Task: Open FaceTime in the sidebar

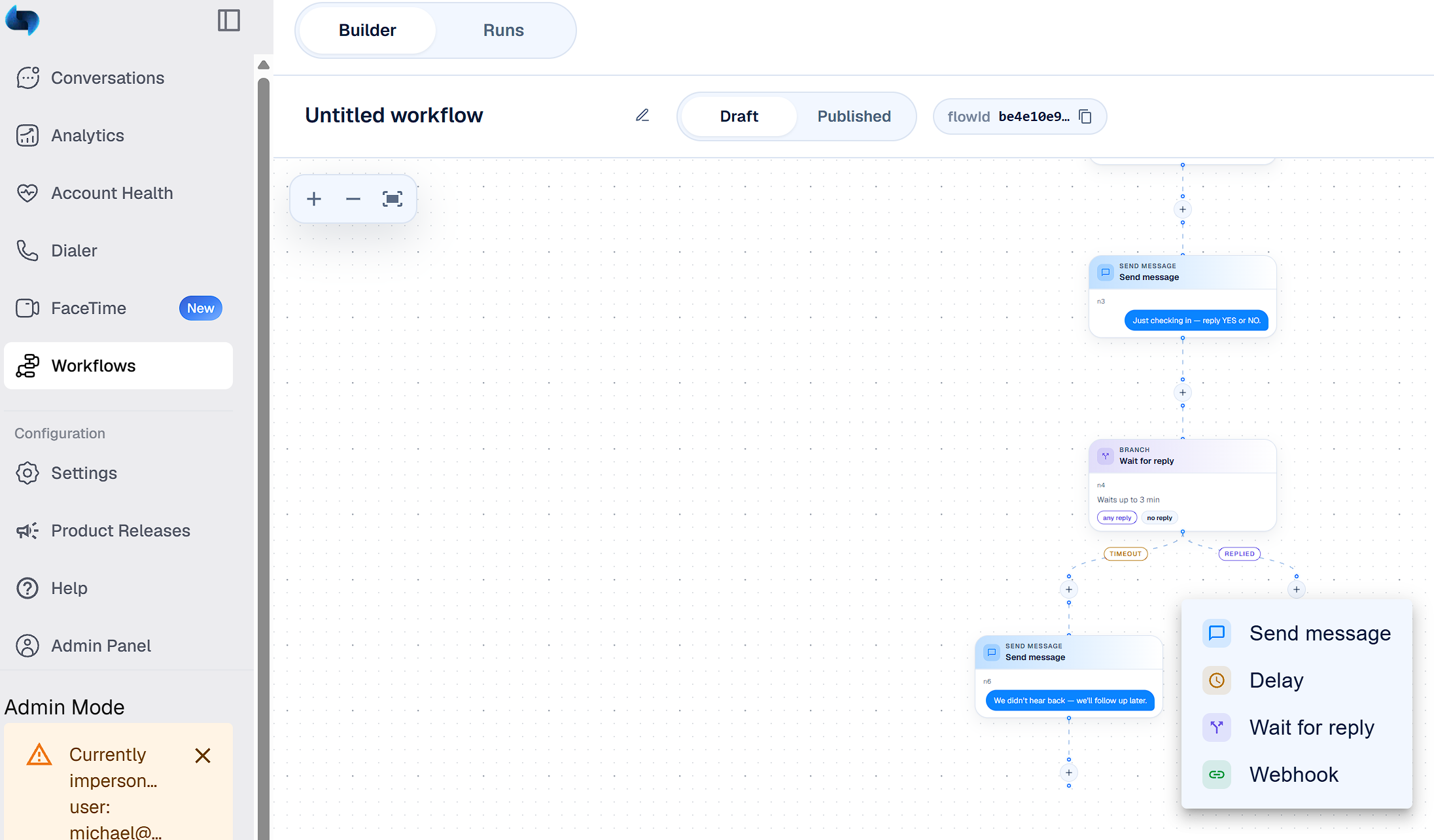Action: [118, 308]
